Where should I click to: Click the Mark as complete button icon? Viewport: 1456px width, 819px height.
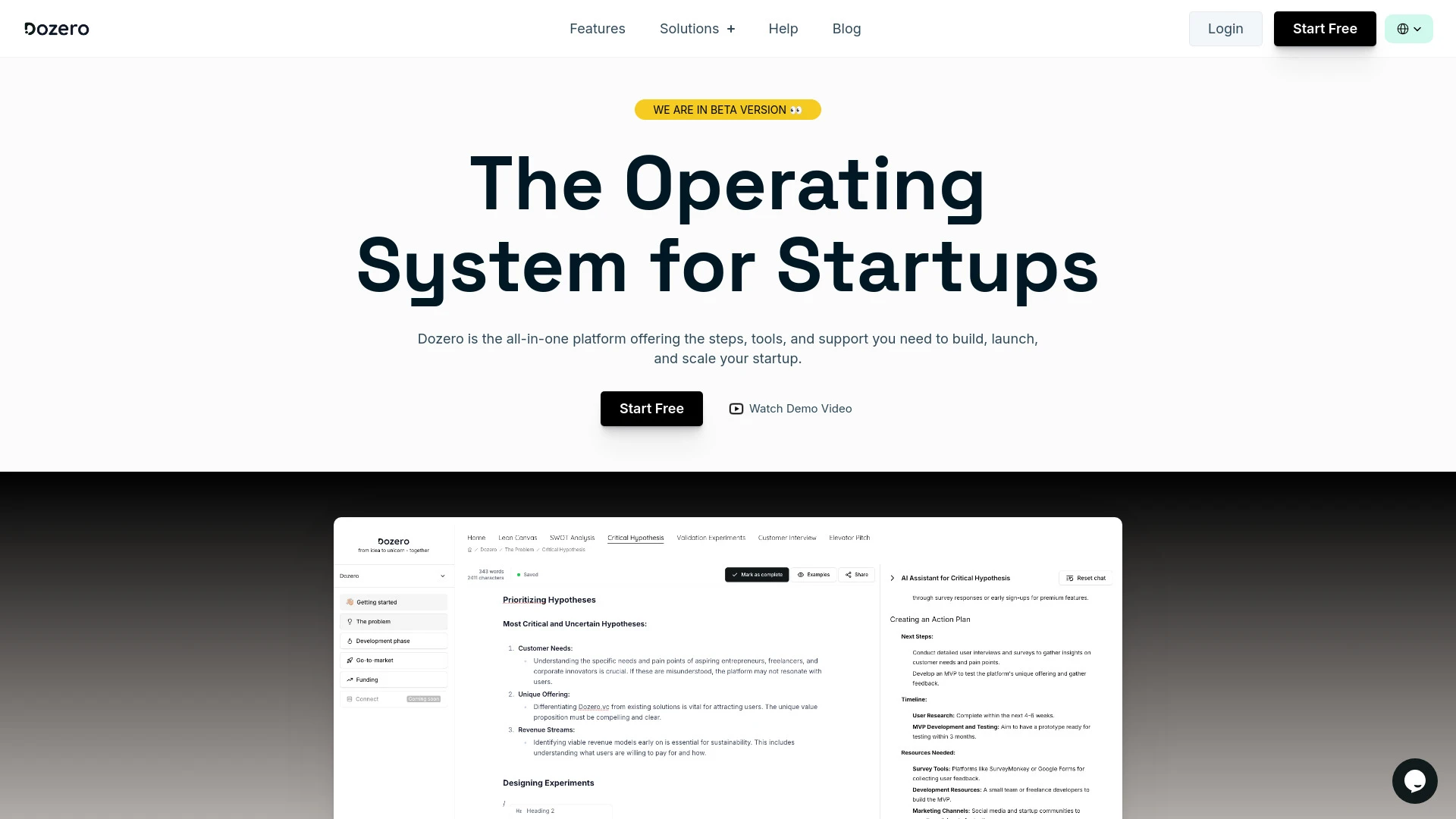coord(735,574)
